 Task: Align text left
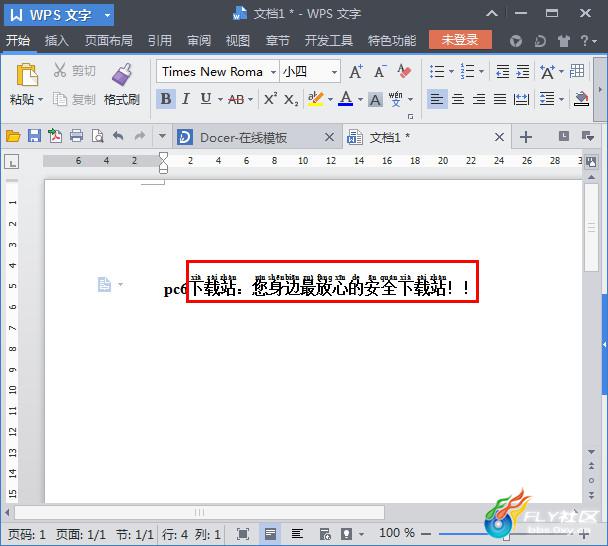click(x=437, y=99)
